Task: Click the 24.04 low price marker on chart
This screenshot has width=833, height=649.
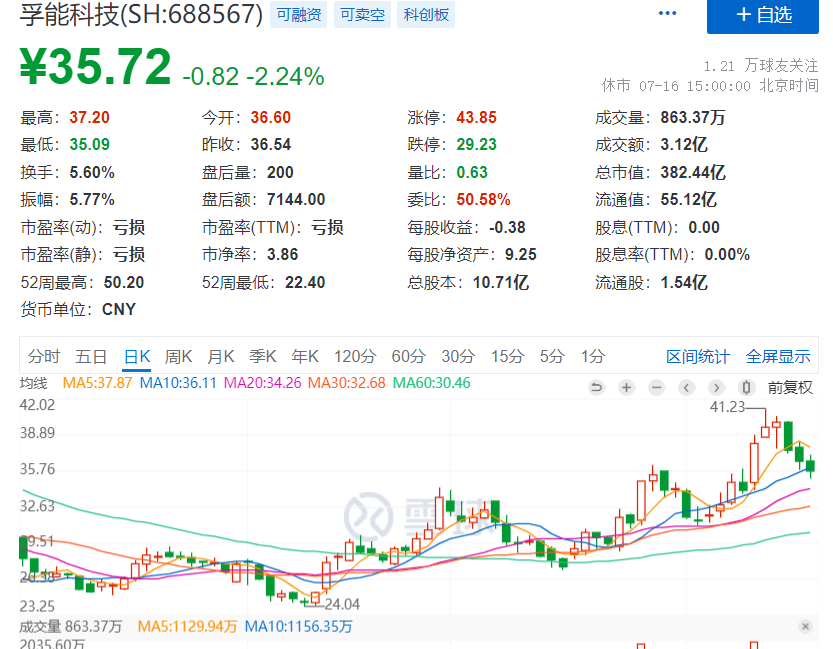Action: (x=342, y=604)
